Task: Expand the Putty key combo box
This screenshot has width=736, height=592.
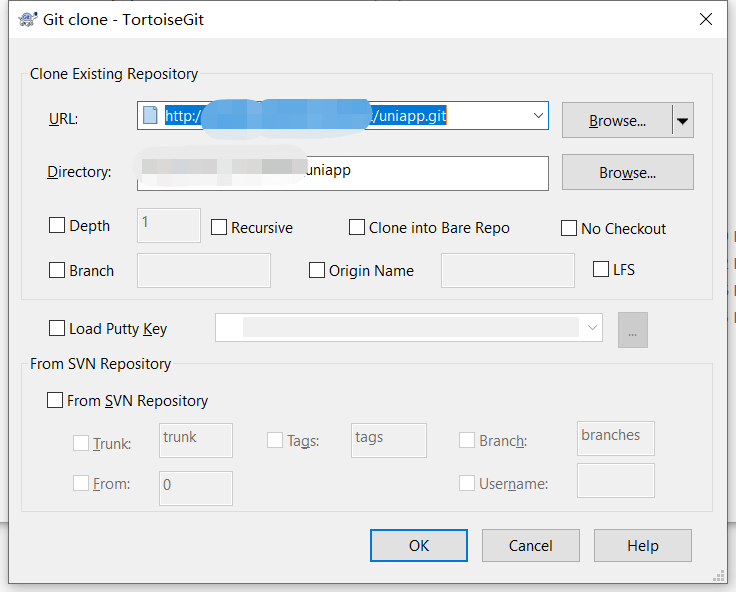Action: point(592,328)
